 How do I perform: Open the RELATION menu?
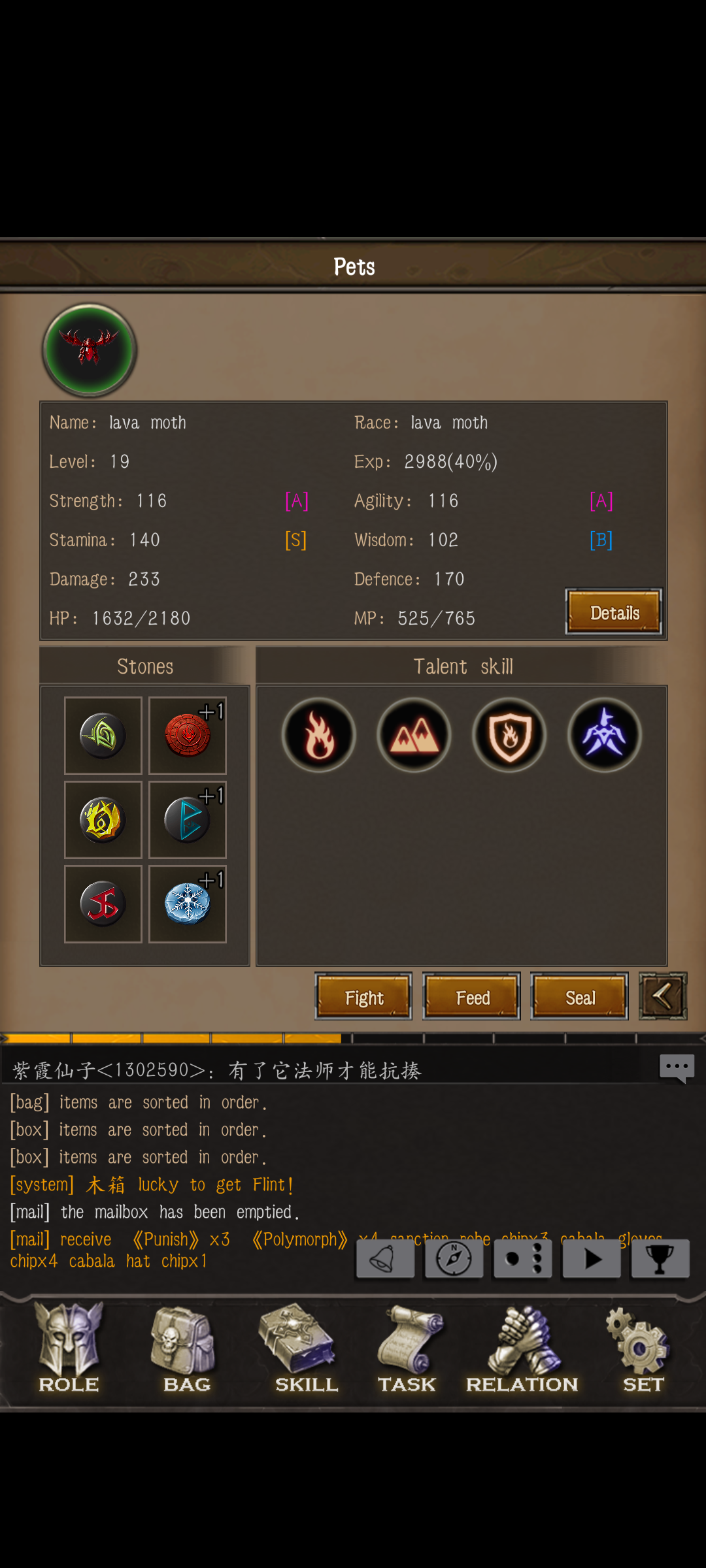[522, 1349]
